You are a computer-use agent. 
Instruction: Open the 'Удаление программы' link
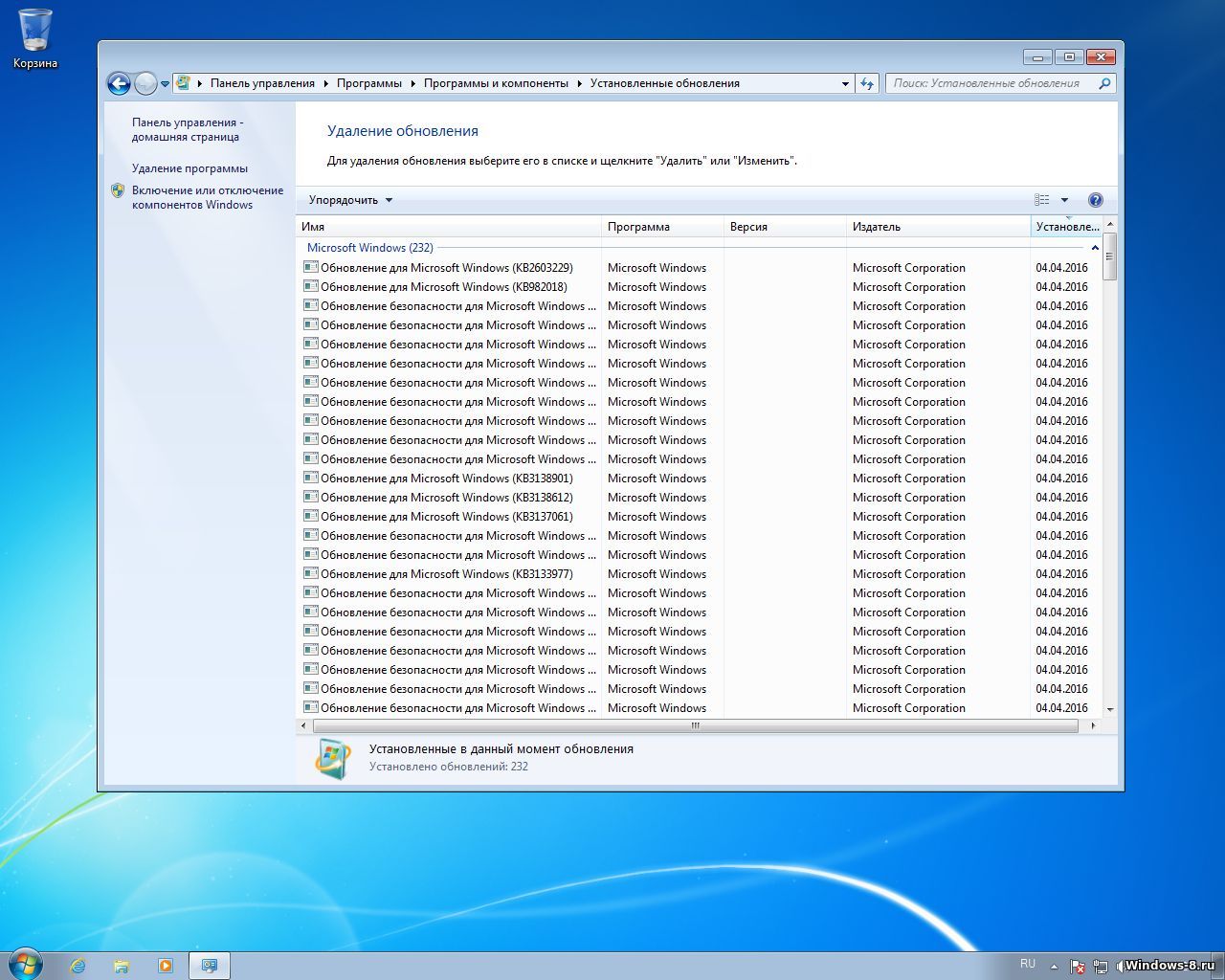pyautogui.click(x=189, y=168)
